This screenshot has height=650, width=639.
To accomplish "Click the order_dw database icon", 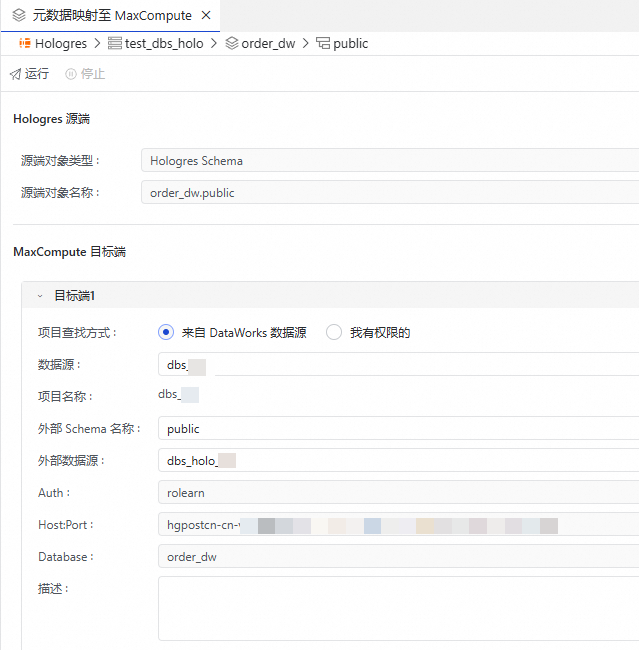I will 232,43.
